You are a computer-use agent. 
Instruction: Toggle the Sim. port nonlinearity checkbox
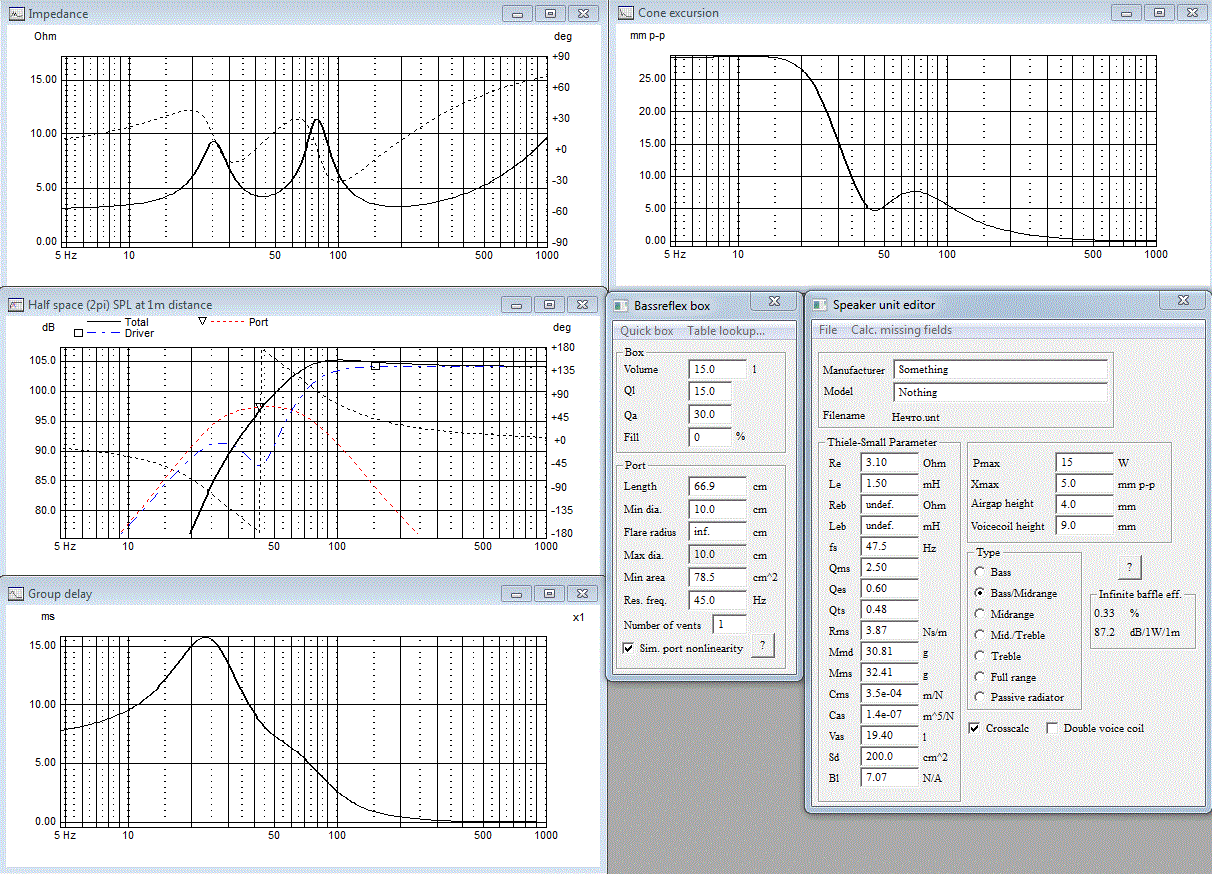[627, 648]
